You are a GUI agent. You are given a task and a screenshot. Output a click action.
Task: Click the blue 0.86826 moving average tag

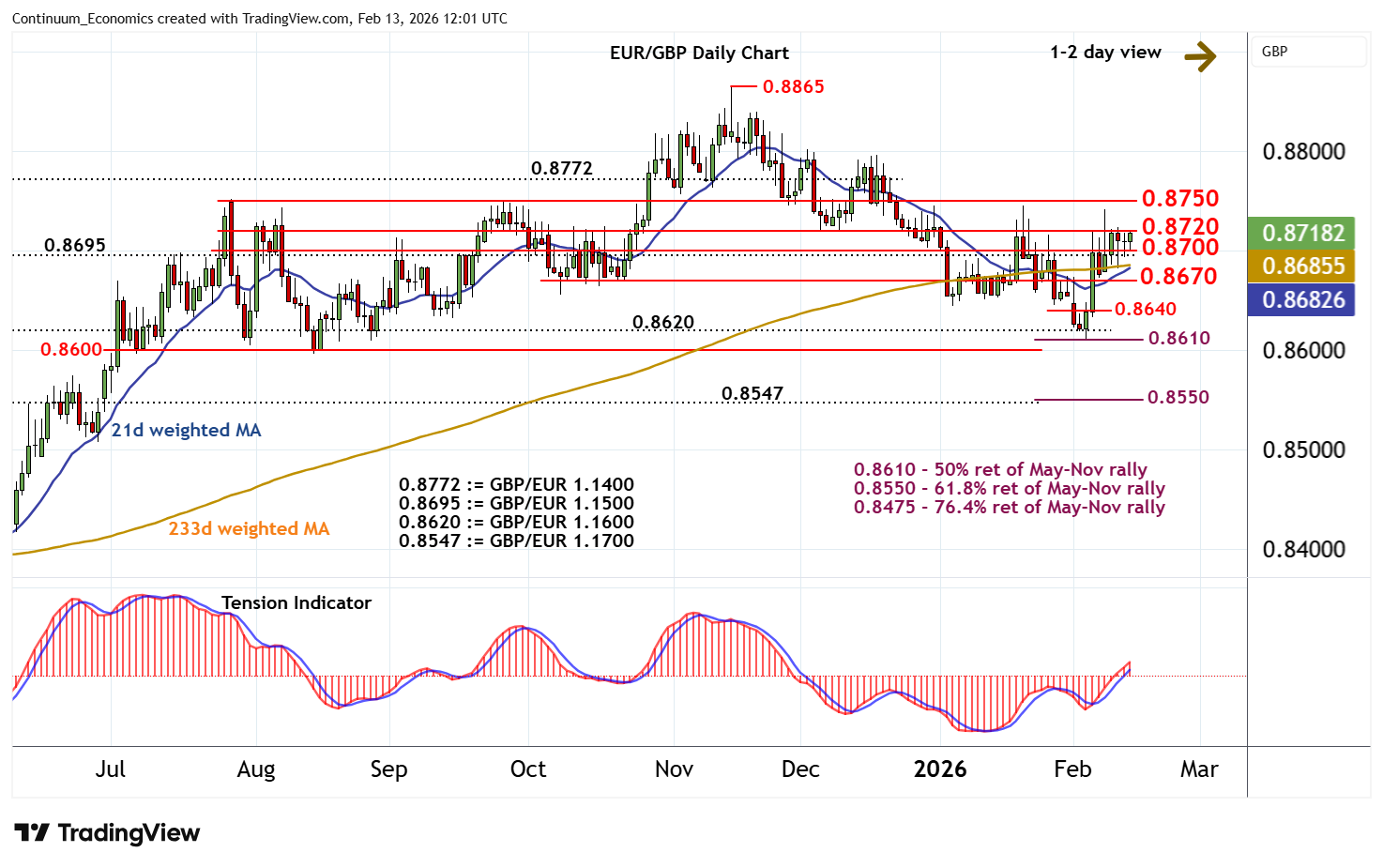click(1301, 300)
